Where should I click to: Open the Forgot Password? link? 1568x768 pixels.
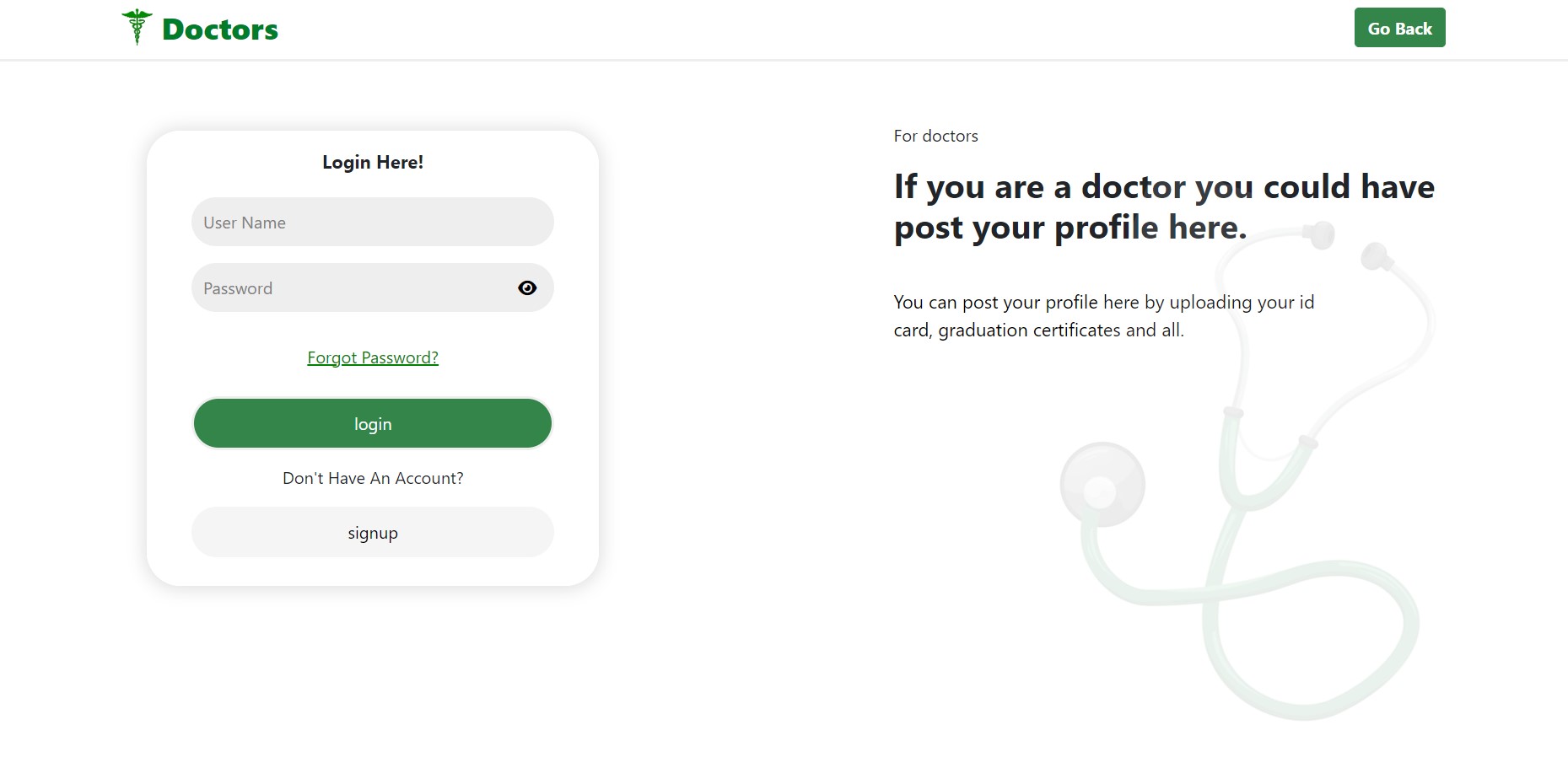tap(373, 357)
